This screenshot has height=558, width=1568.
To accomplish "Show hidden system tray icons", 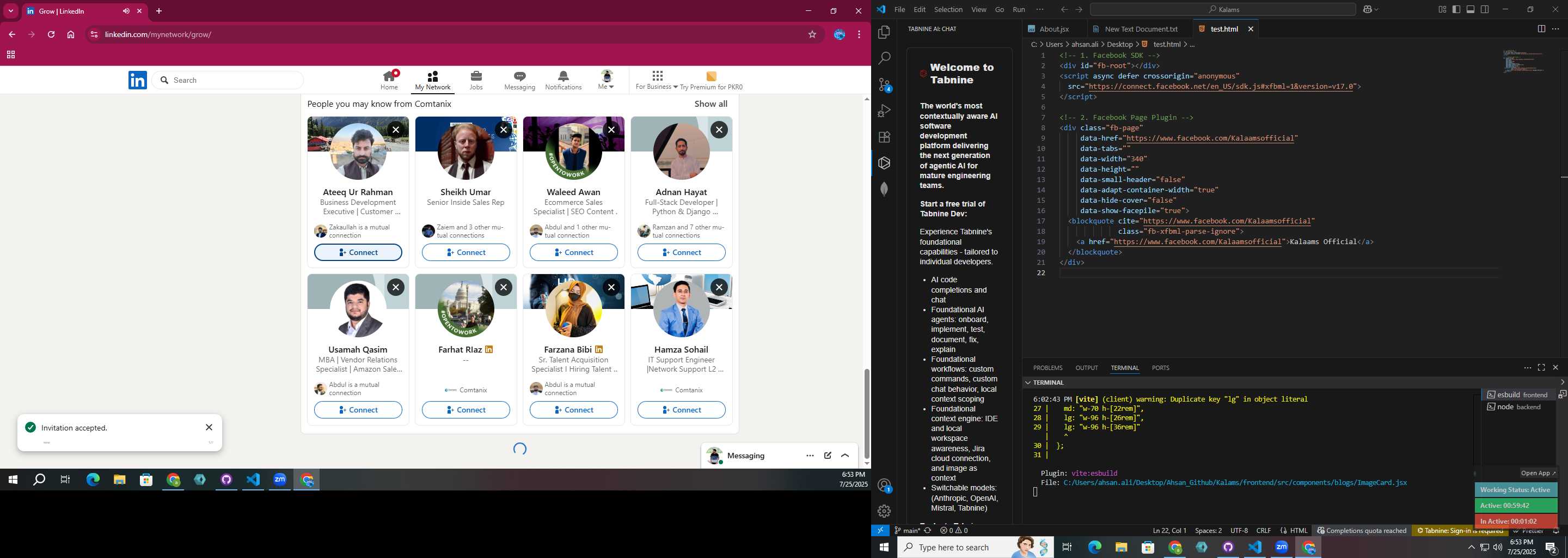I will pyautogui.click(x=1471, y=547).
